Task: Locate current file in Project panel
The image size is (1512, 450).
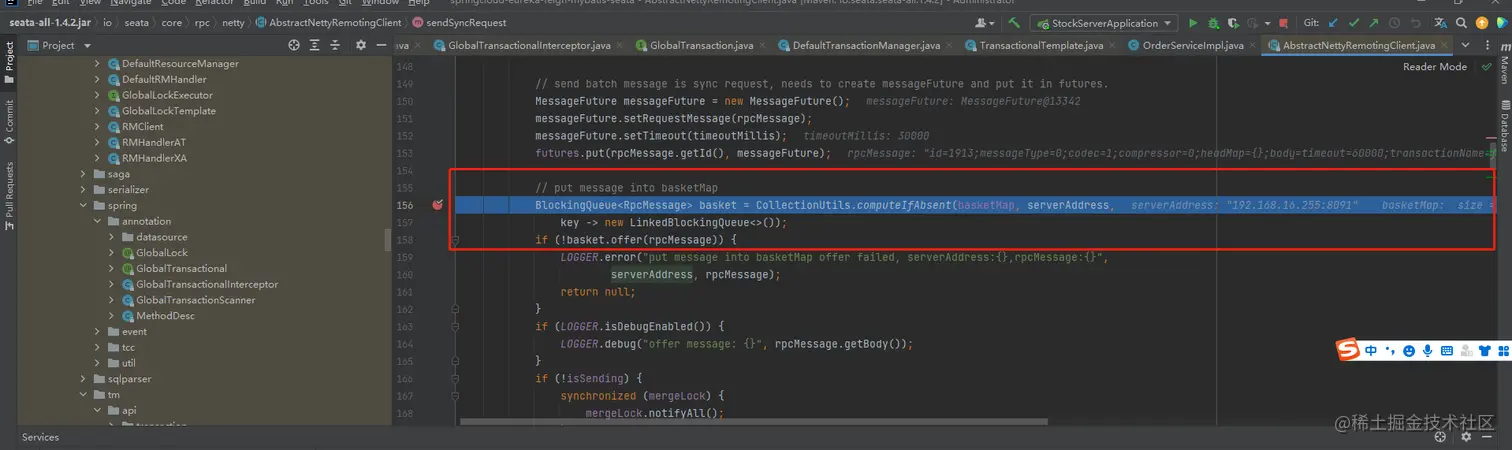Action: [x=294, y=45]
